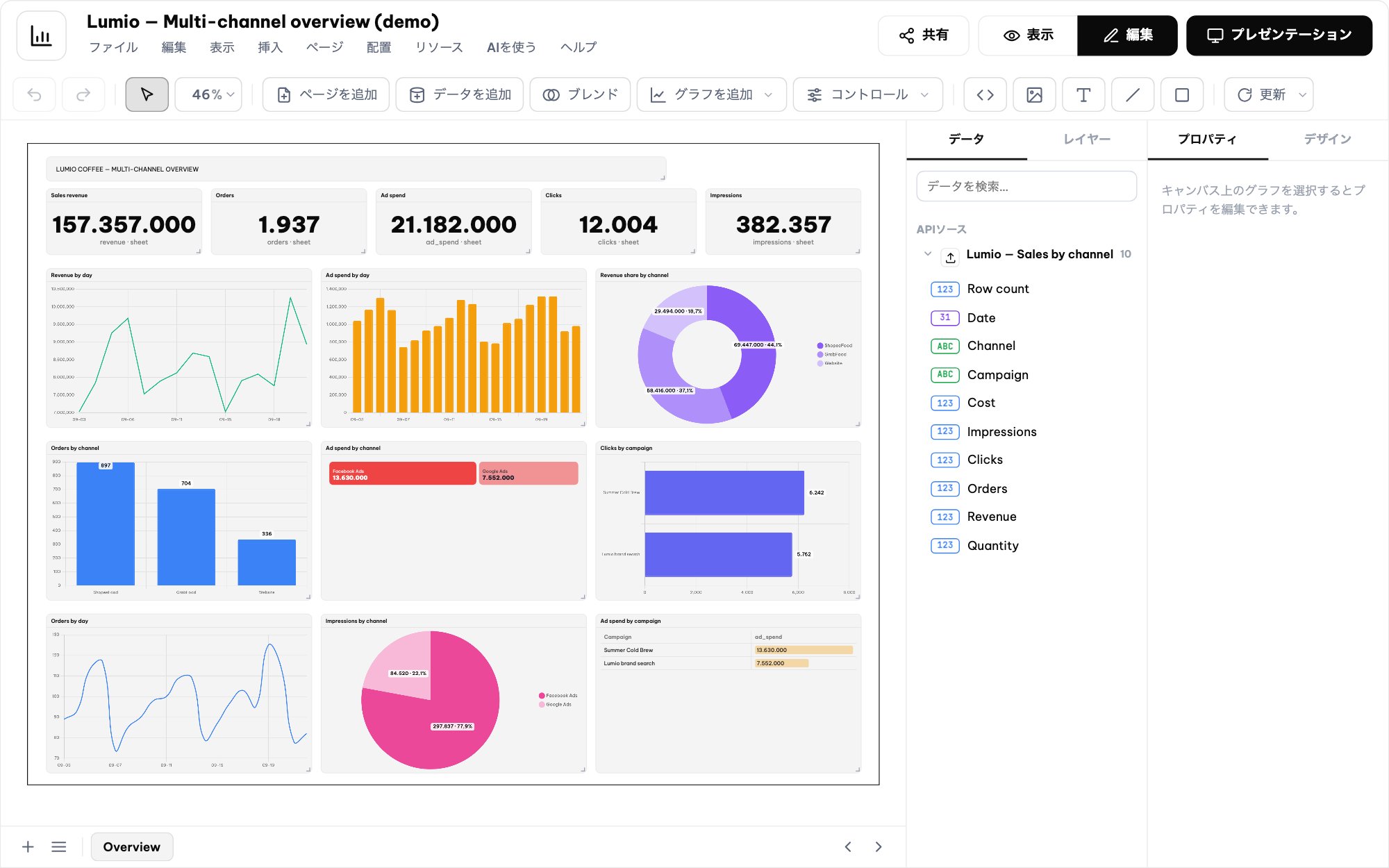The height and width of the screenshot is (868, 1389).
Task: Click the upload icon beside Lumio source
Action: click(950, 257)
